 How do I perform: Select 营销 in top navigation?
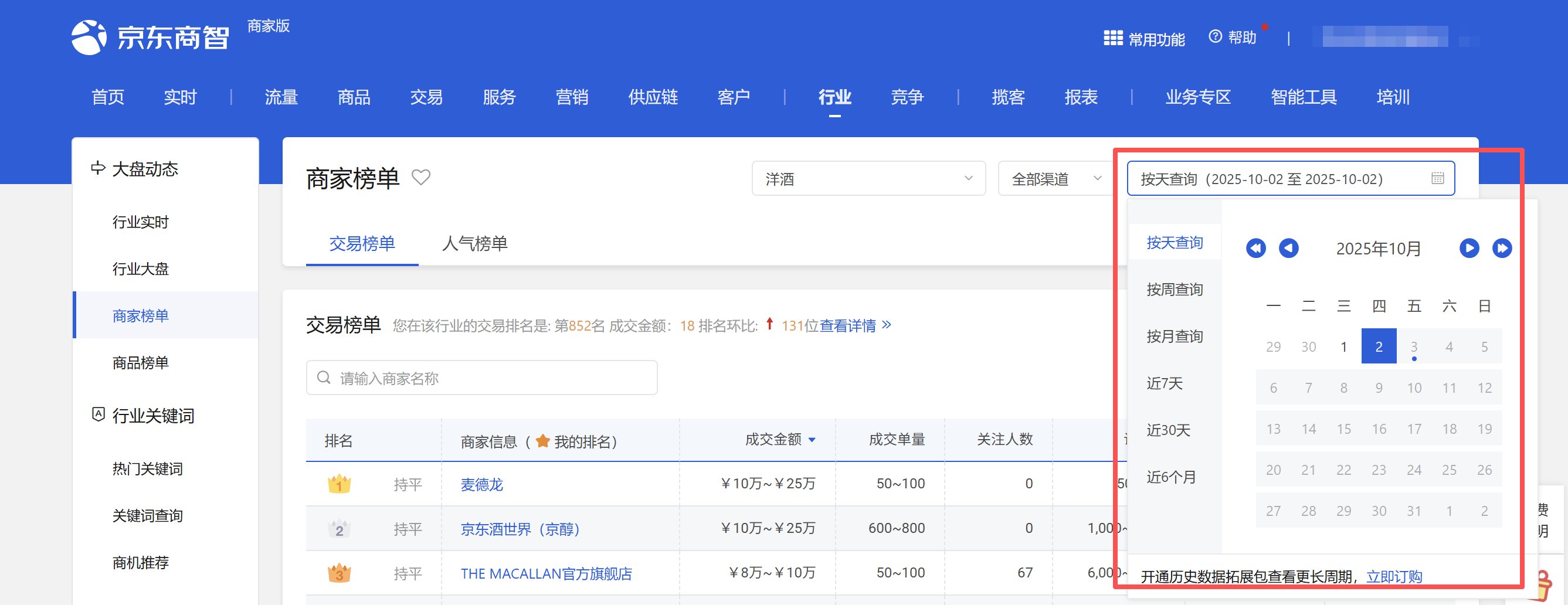572,97
